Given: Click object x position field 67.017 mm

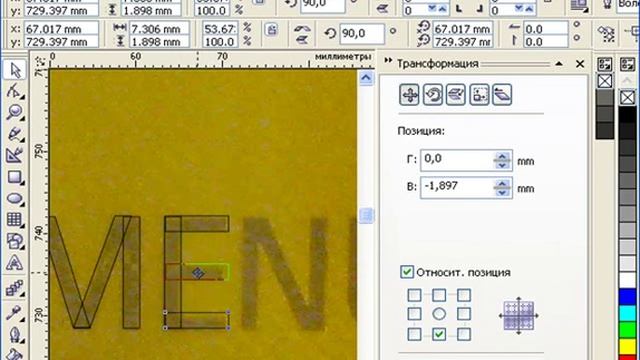Looking at the screenshot, I should tap(61, 29).
